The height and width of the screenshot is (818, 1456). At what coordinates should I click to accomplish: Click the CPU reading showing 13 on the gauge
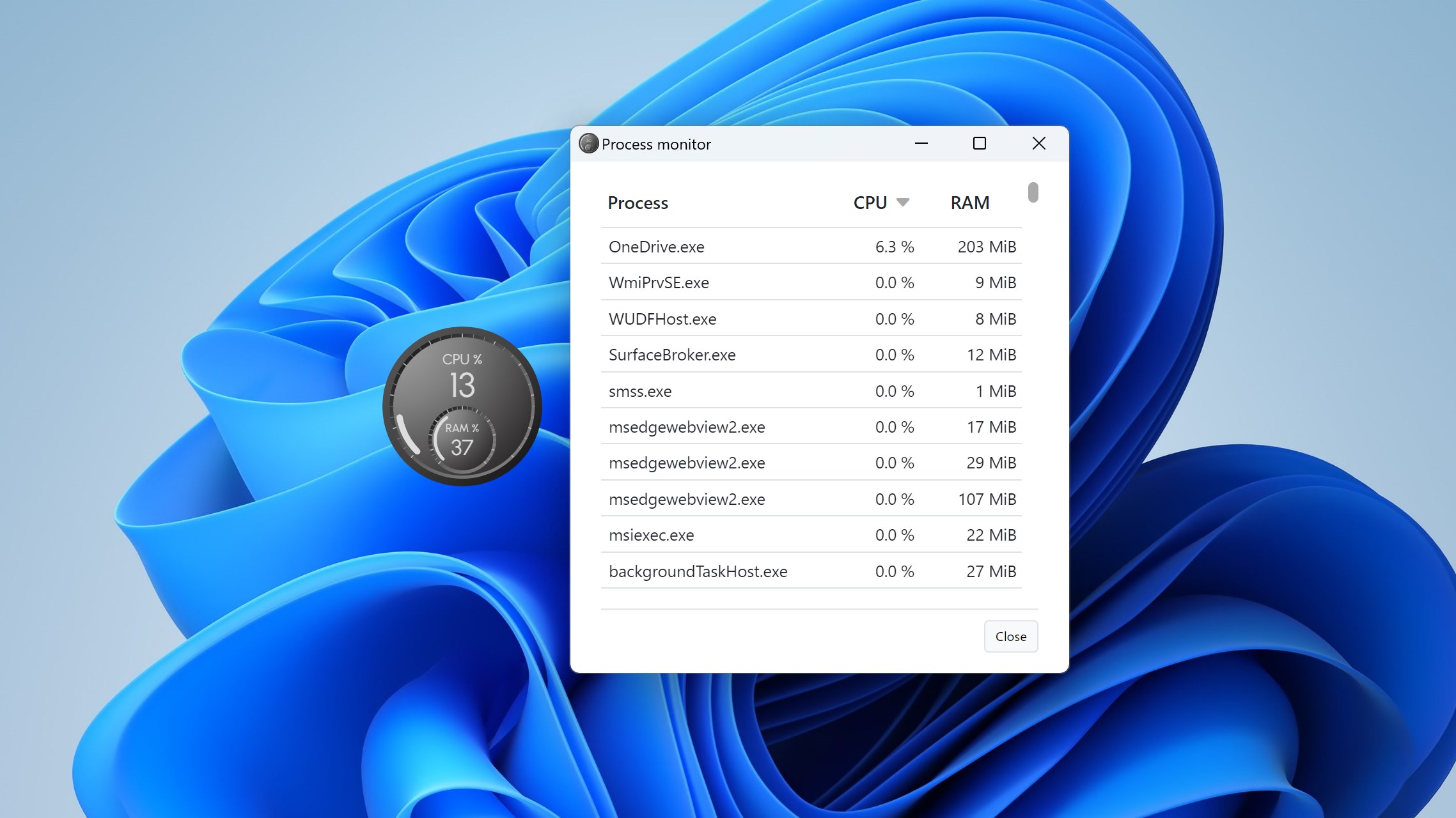click(x=462, y=385)
